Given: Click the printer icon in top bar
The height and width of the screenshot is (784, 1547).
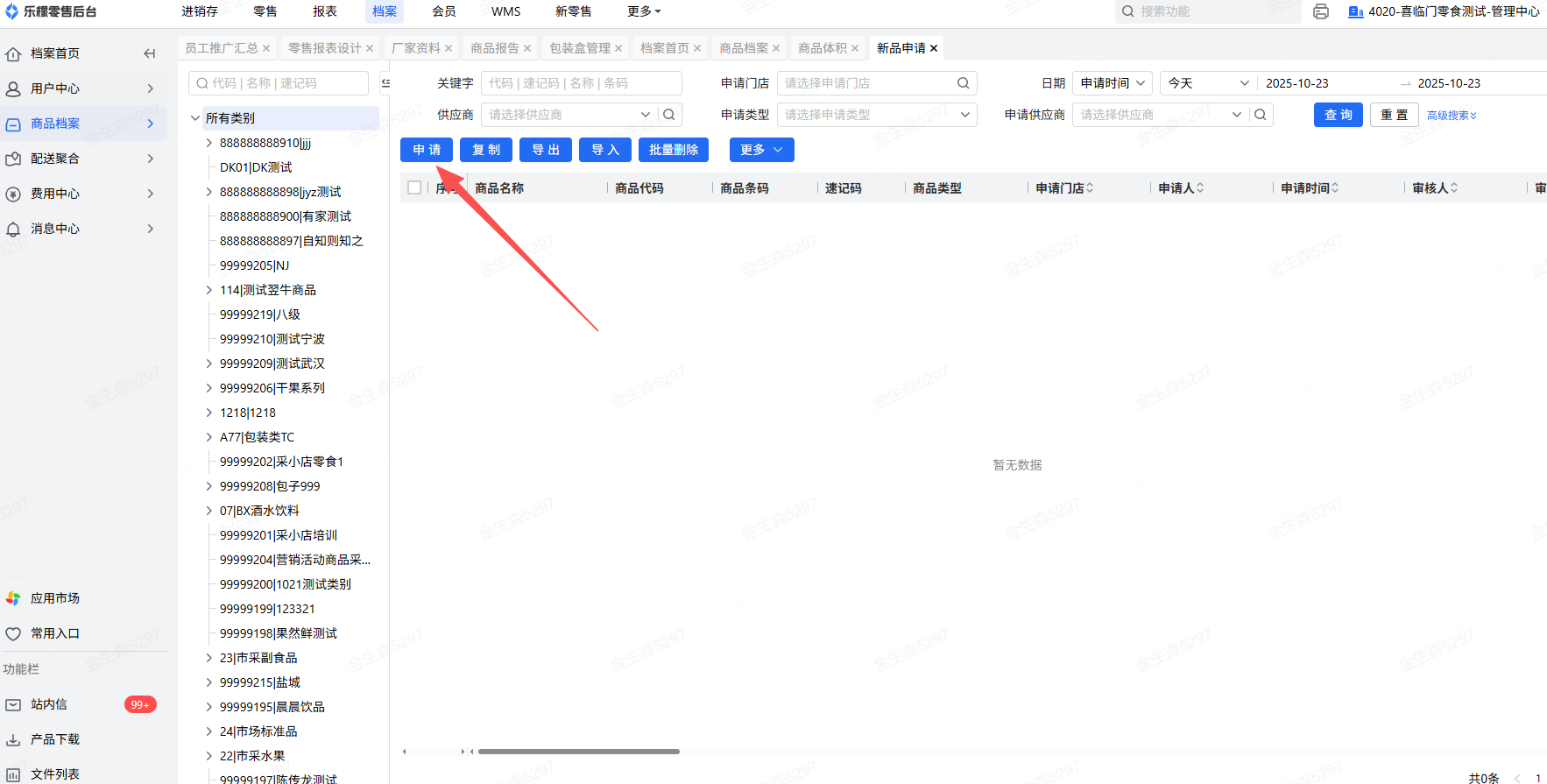Looking at the screenshot, I should click(1321, 11).
